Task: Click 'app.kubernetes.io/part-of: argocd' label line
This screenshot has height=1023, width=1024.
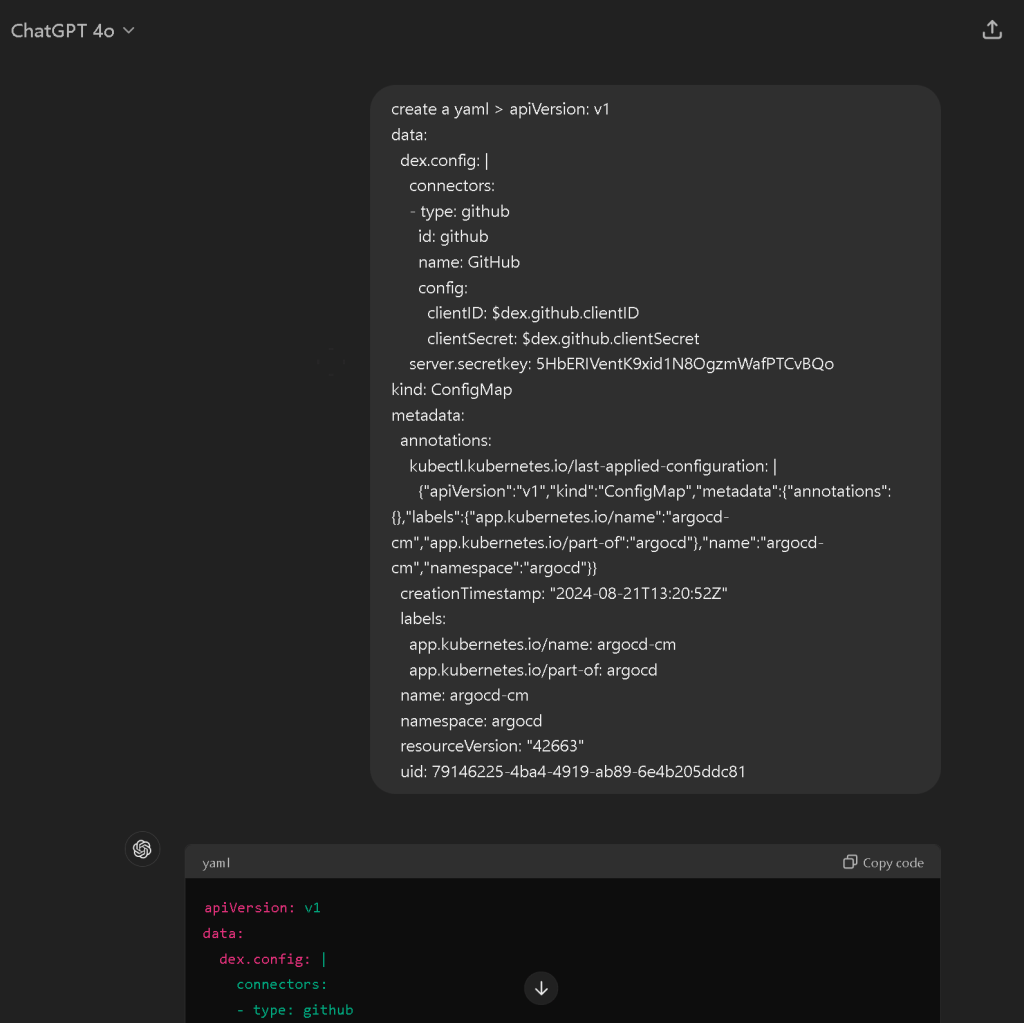Action: [x=533, y=670]
